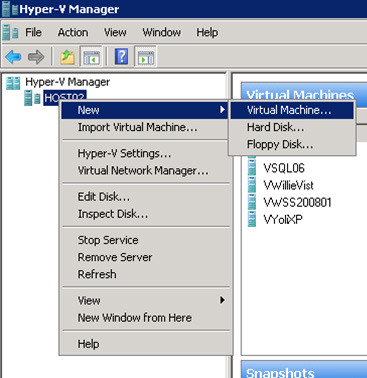Select the VWillieVist virtual machine row

(288, 185)
